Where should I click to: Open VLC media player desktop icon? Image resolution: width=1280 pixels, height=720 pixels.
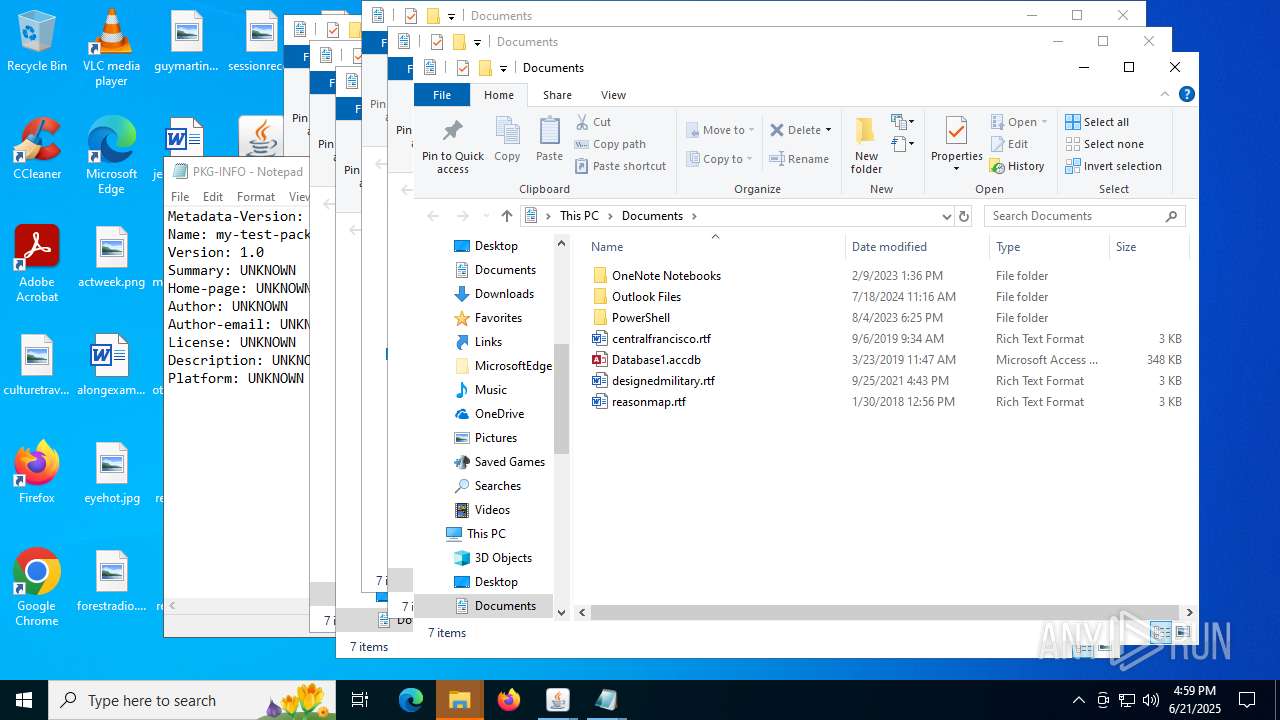coord(111,48)
